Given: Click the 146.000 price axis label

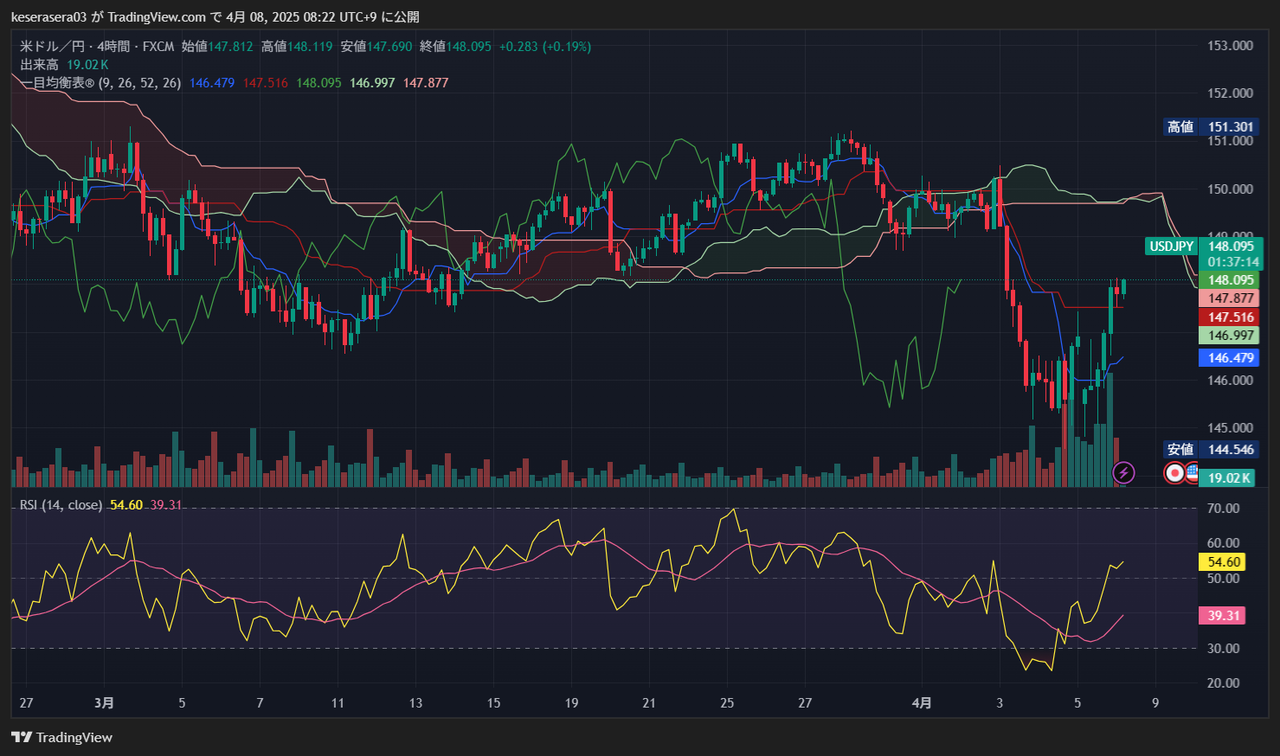Looking at the screenshot, I should tap(1231, 380).
